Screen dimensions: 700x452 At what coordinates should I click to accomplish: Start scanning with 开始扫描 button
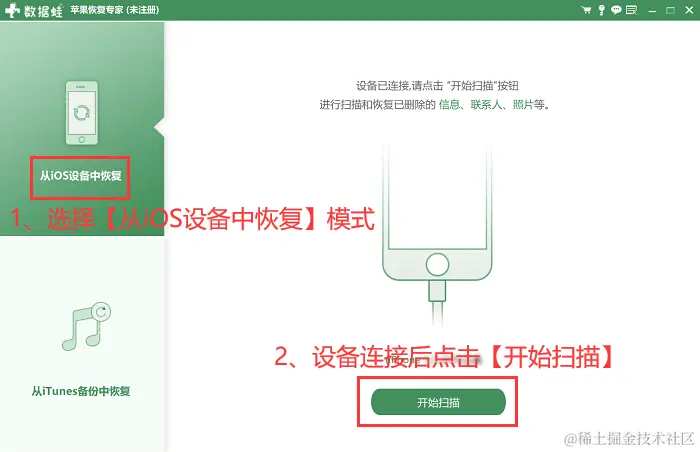(x=438, y=402)
